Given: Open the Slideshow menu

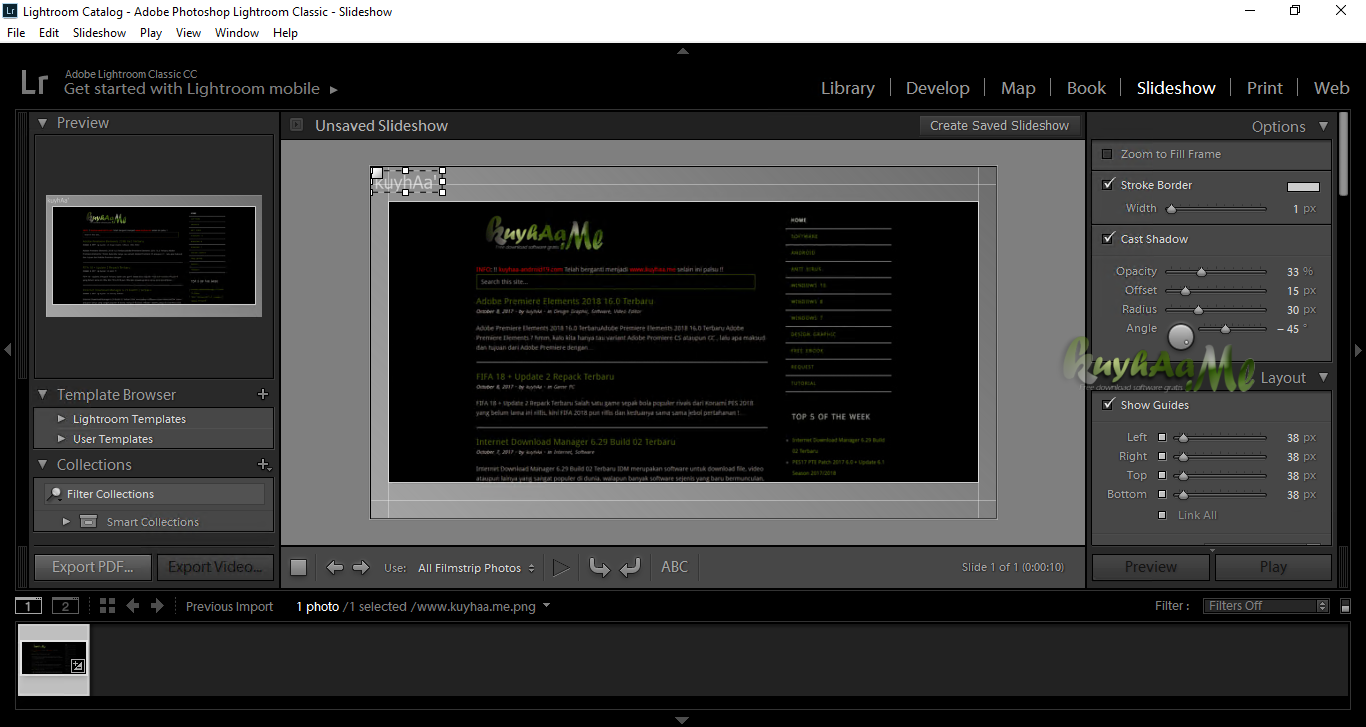Looking at the screenshot, I should click(99, 32).
